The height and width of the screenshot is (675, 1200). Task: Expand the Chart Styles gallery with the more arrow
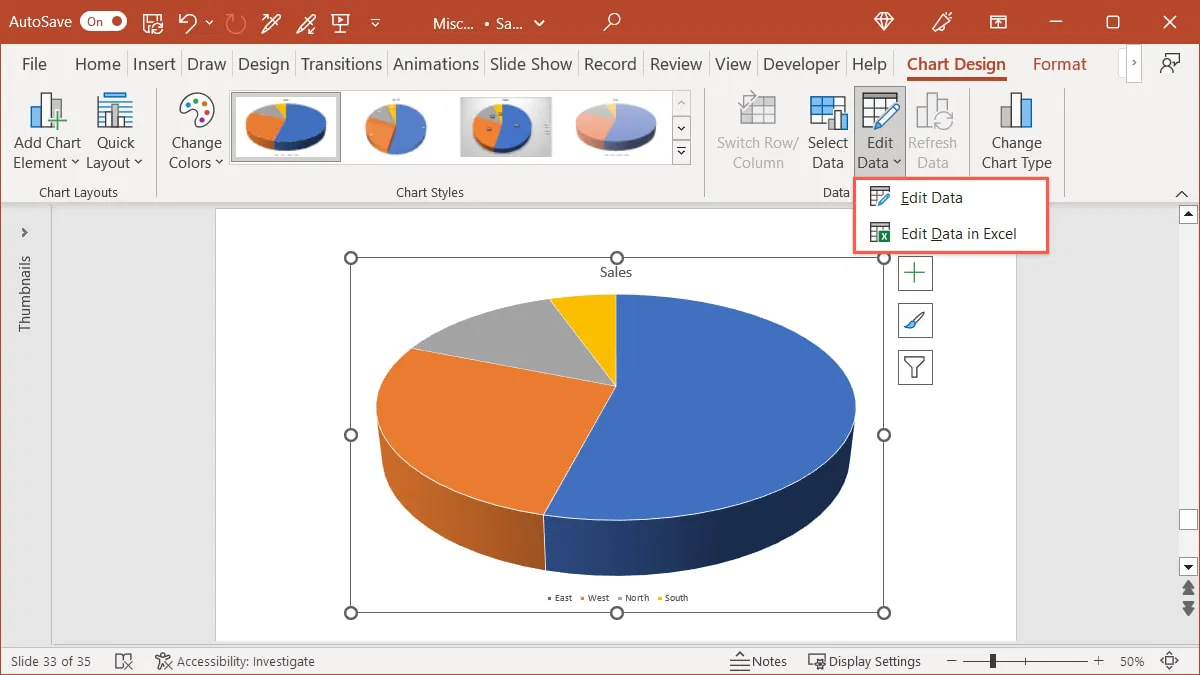click(x=681, y=152)
